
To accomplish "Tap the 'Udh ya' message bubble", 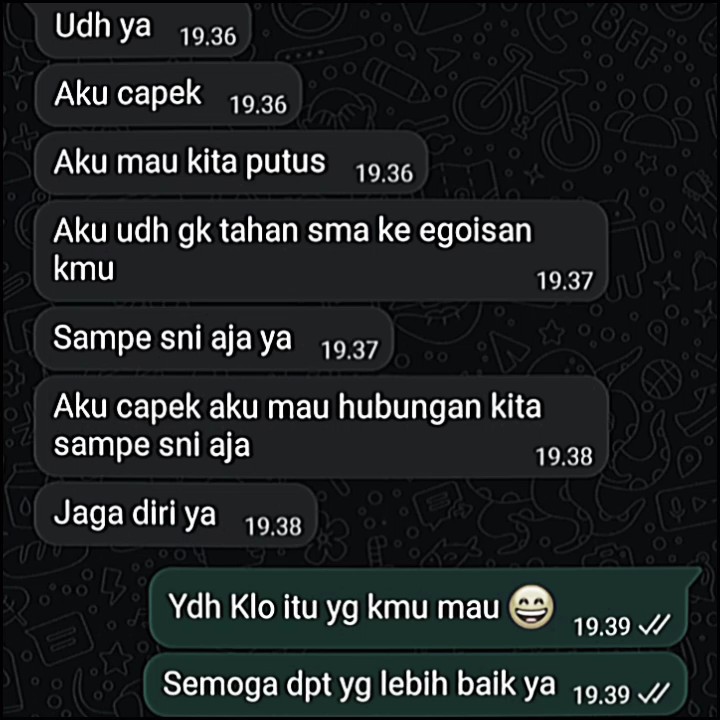I will pos(143,28).
